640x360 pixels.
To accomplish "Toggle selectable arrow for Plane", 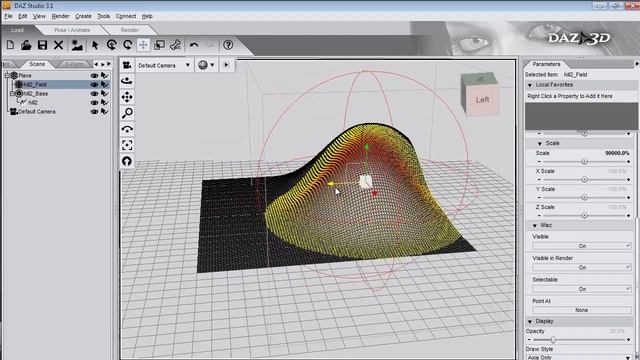I will click(x=104, y=76).
